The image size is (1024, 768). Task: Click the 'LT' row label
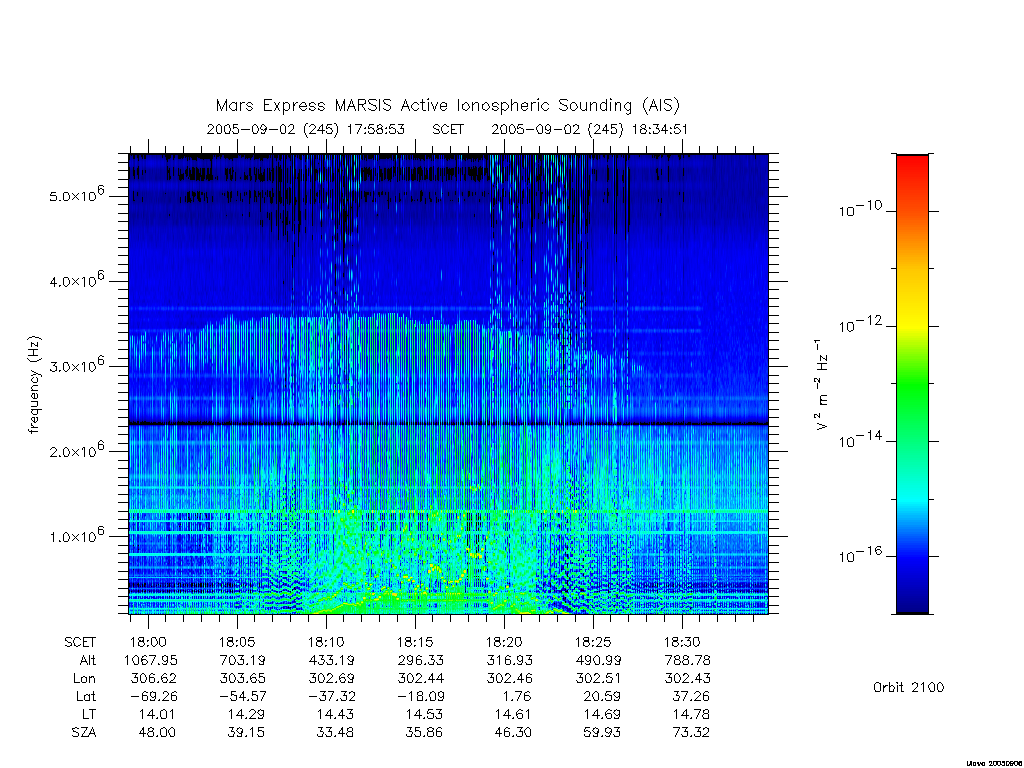click(x=89, y=714)
